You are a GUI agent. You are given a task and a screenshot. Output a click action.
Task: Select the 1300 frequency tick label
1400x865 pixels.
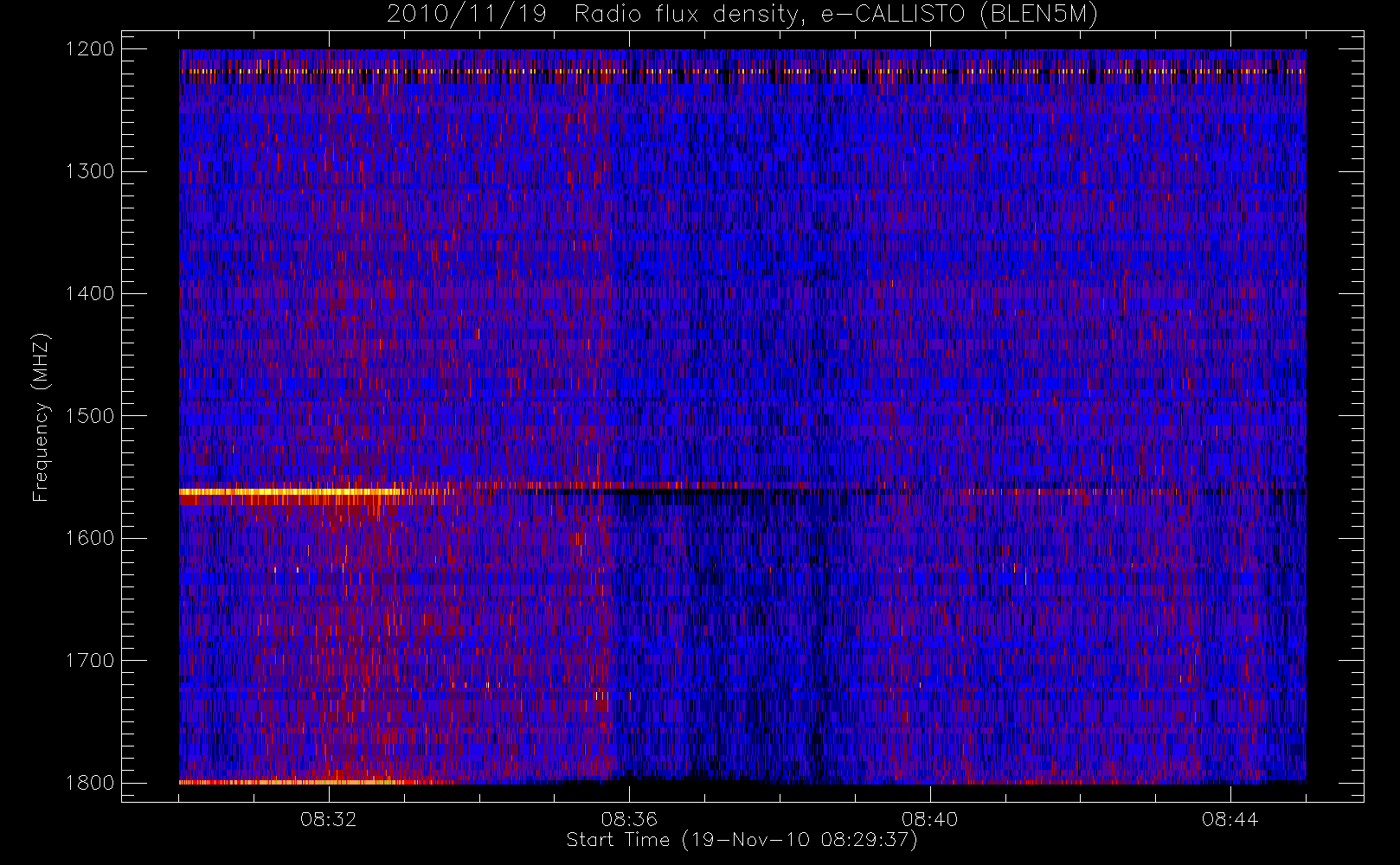(x=90, y=171)
